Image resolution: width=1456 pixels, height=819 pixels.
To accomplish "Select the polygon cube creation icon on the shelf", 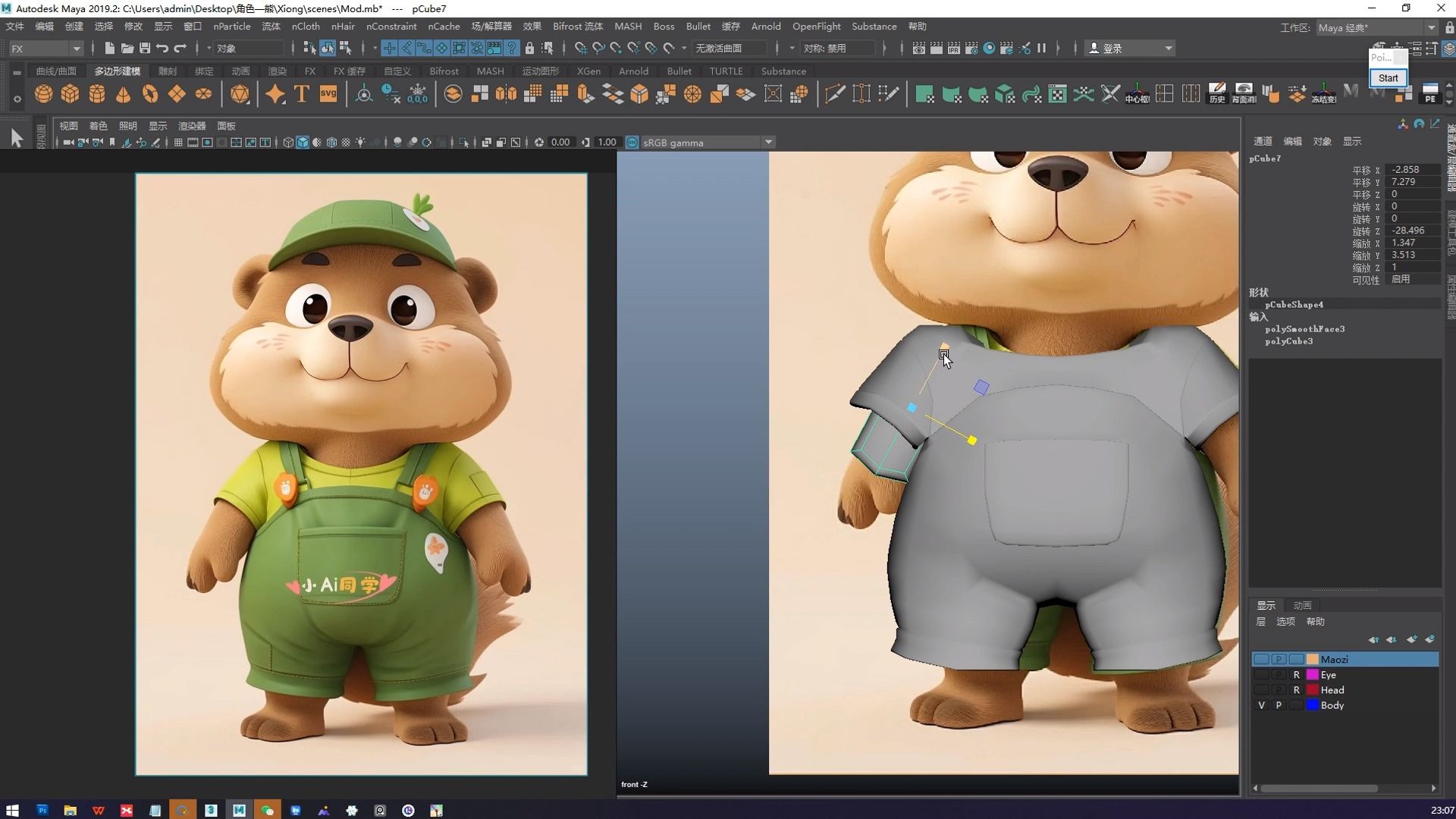I will coord(70,94).
